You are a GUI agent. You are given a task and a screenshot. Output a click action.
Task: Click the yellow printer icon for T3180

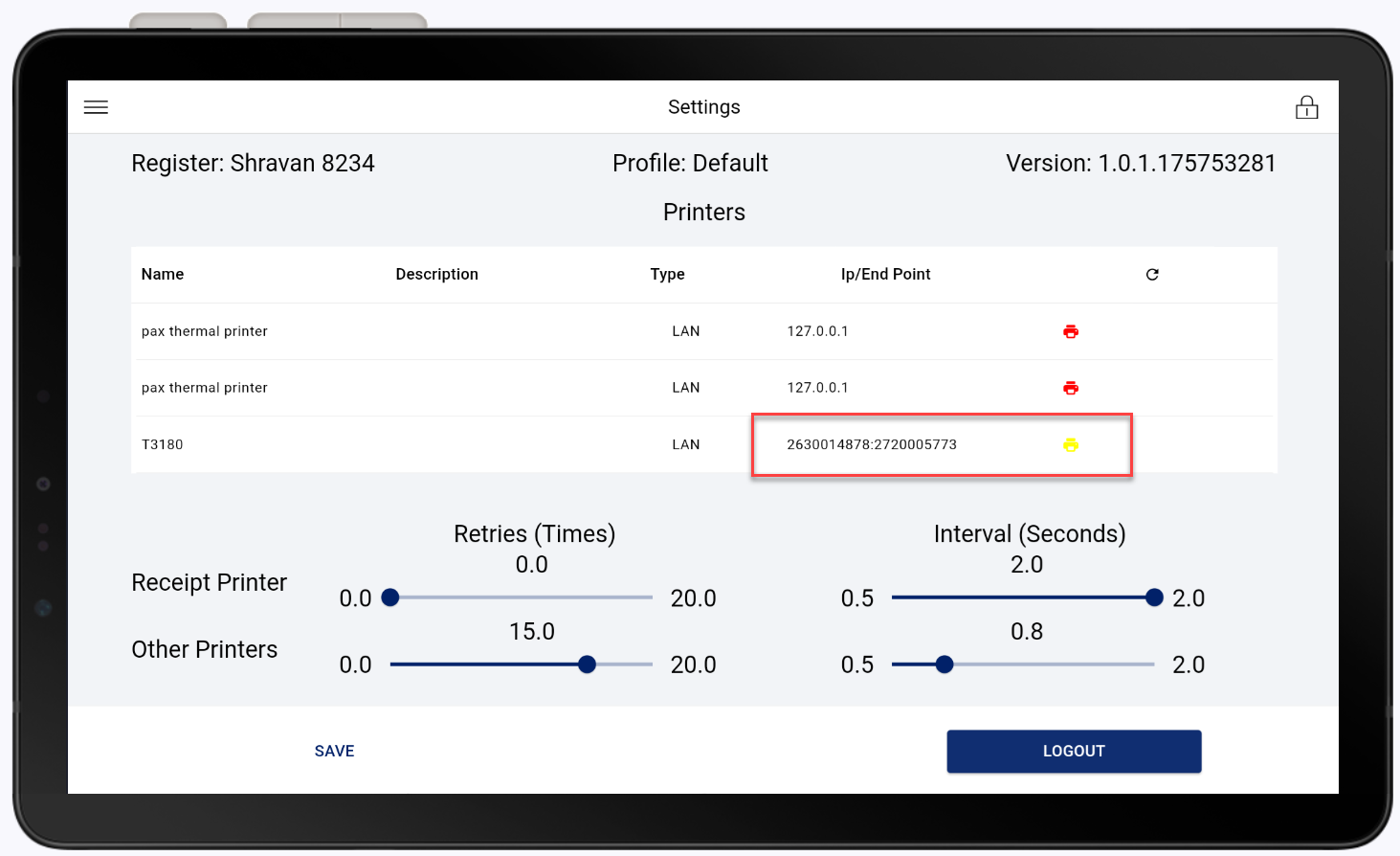[x=1070, y=444]
